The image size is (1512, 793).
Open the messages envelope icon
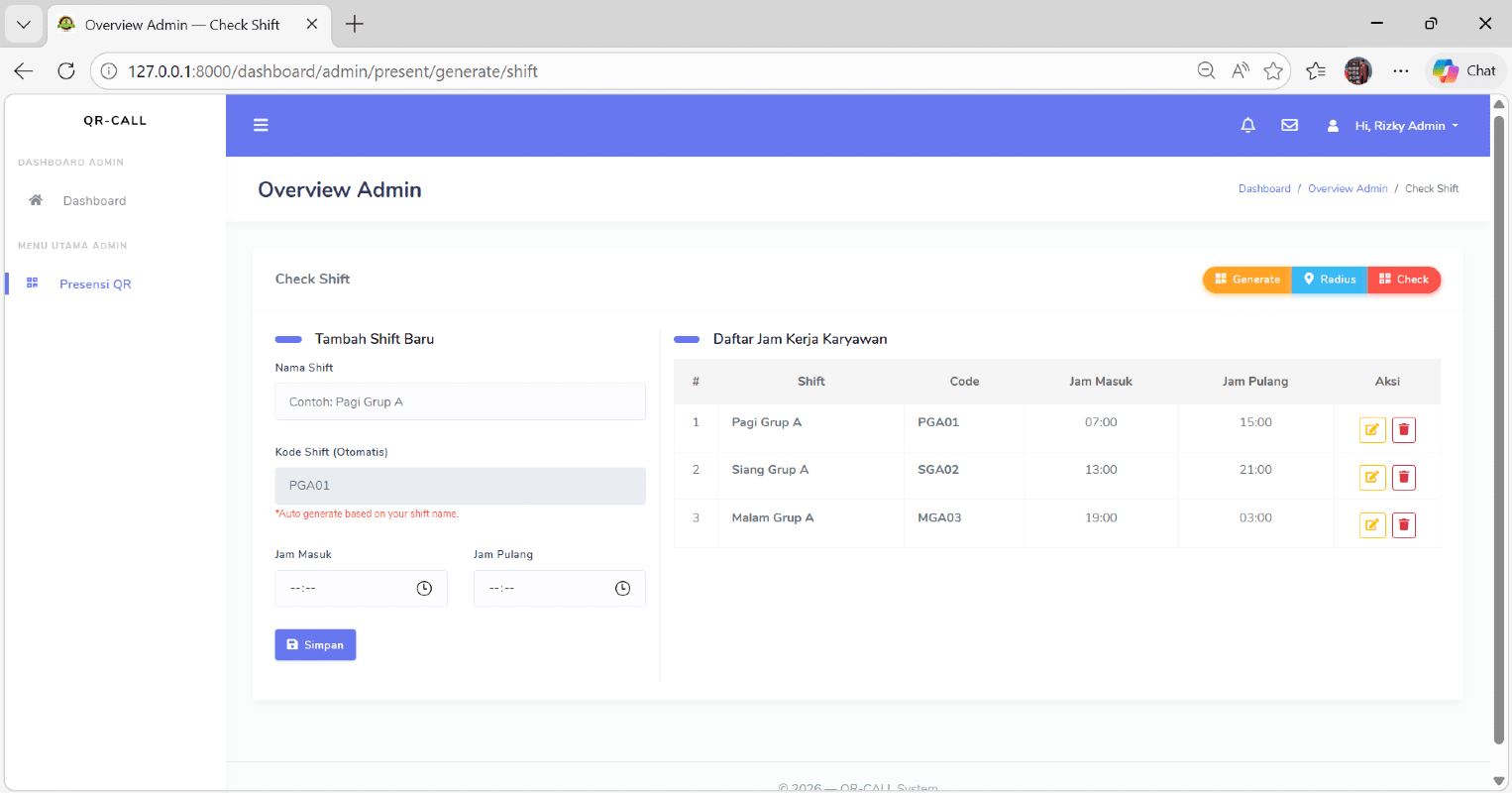(x=1289, y=125)
